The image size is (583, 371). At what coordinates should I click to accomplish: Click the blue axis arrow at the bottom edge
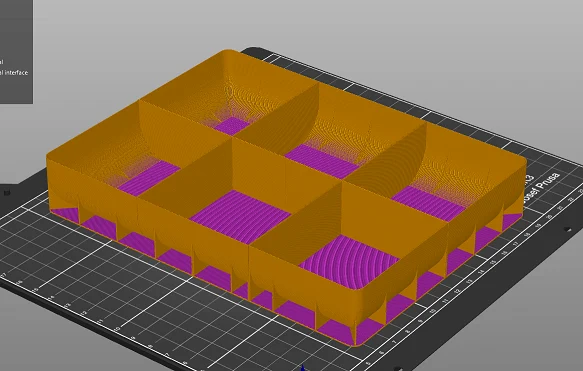(303, 368)
